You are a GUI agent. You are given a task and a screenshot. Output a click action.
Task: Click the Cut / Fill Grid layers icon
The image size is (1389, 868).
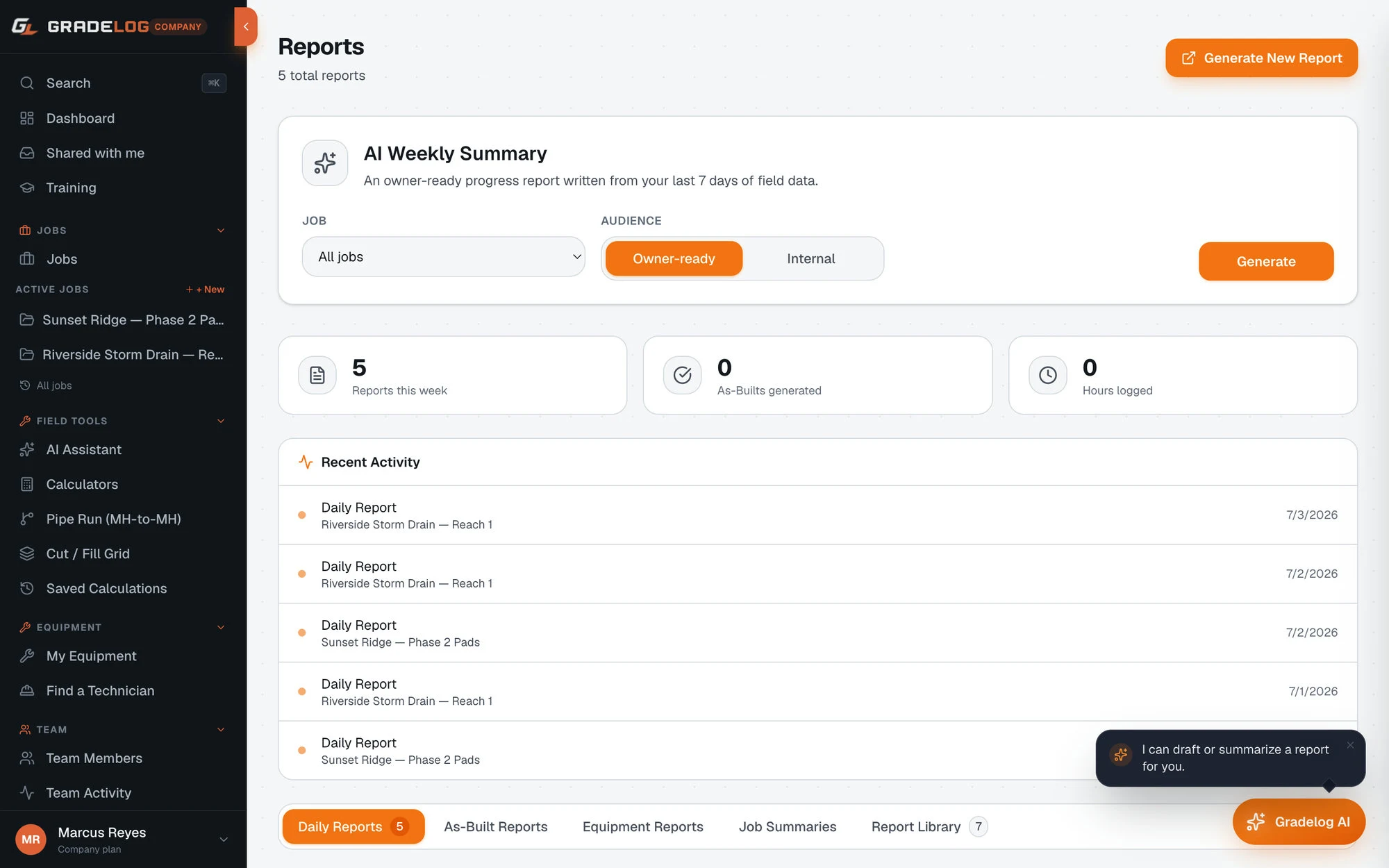pyautogui.click(x=27, y=554)
